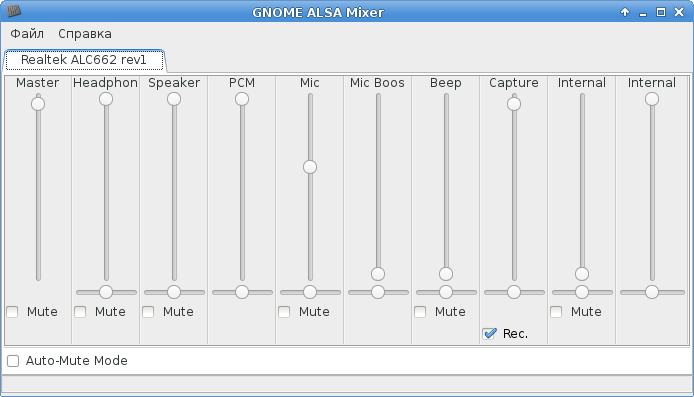Click the Capture vertical volume knob
The width and height of the screenshot is (694, 397).
click(514, 104)
